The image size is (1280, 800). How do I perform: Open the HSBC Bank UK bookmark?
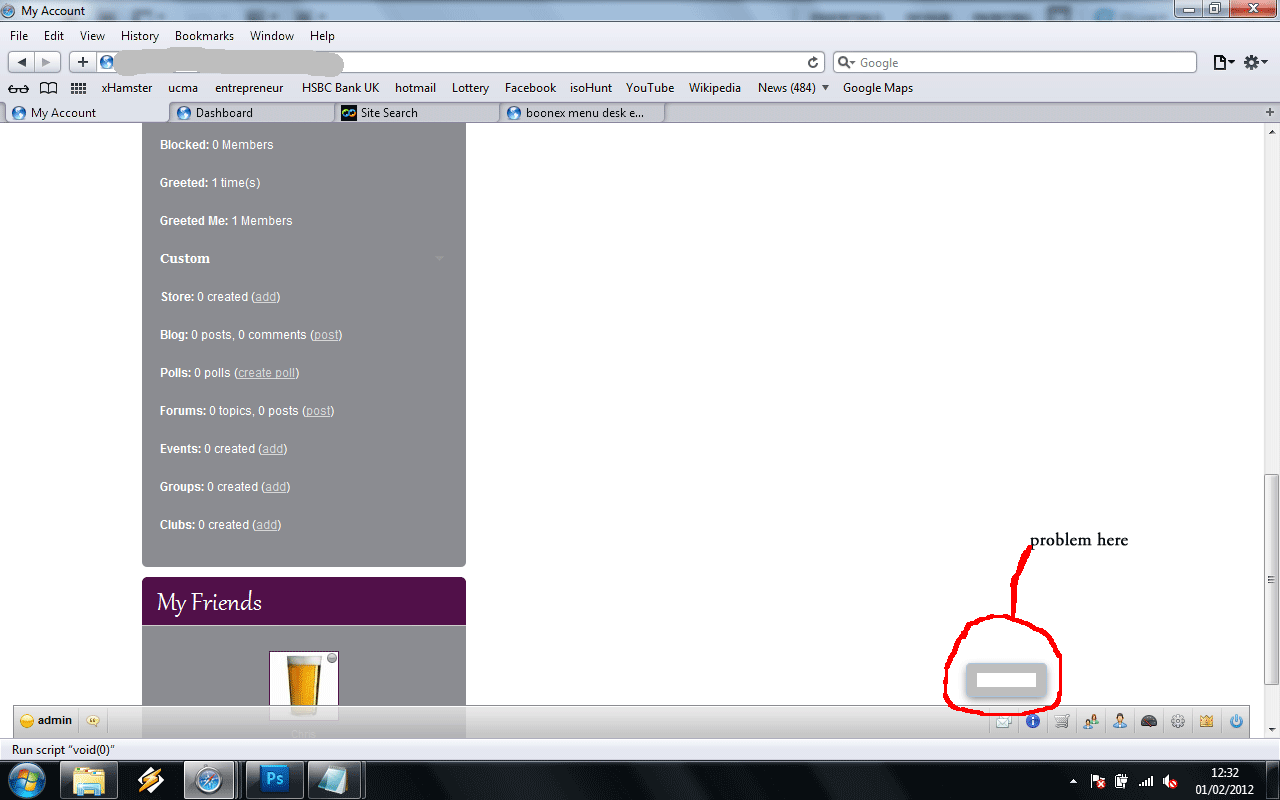[341, 88]
